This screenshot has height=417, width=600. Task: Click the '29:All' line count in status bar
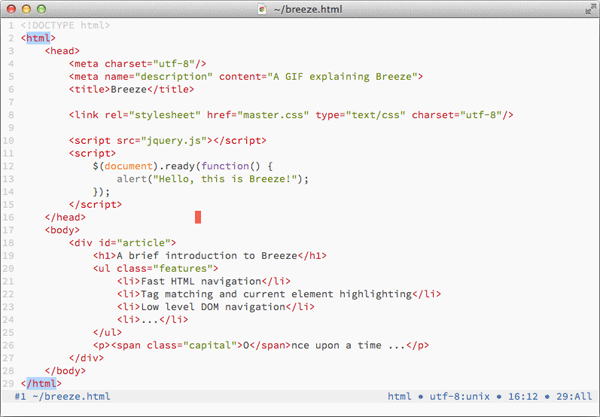[x=574, y=396]
